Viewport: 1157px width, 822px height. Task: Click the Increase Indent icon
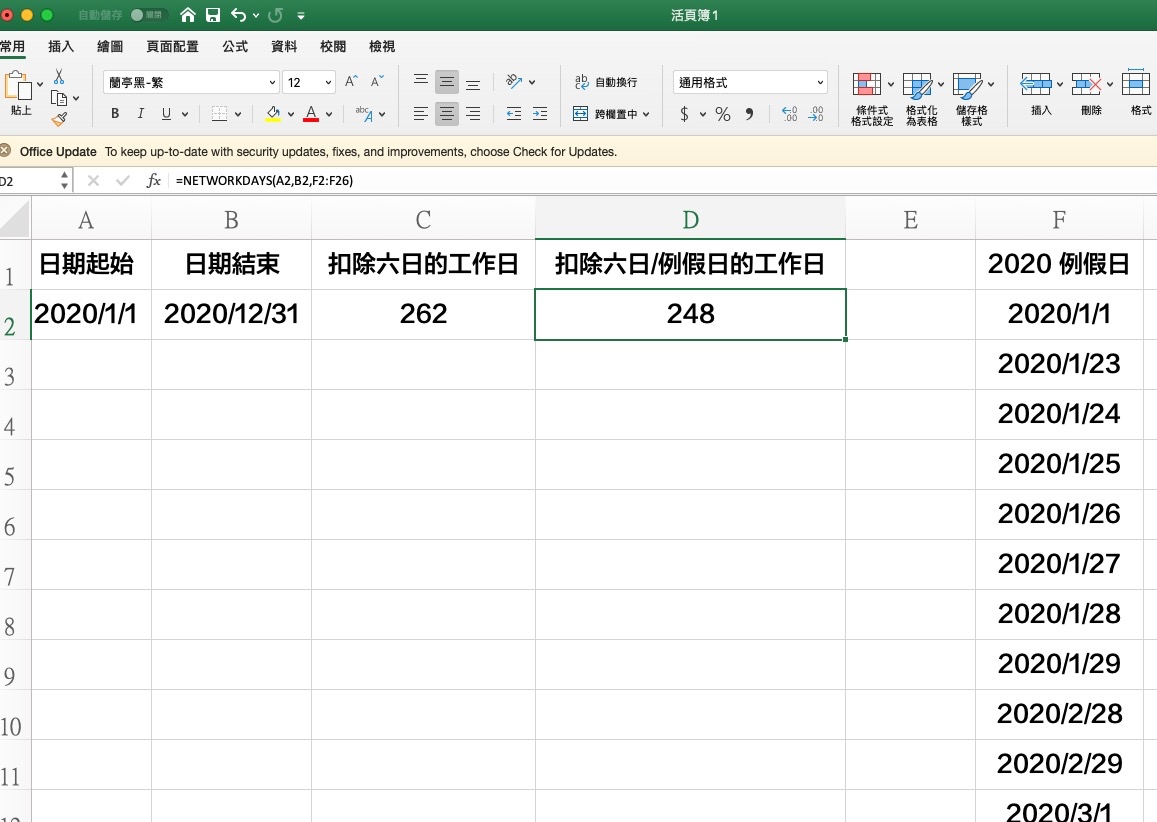[x=540, y=114]
